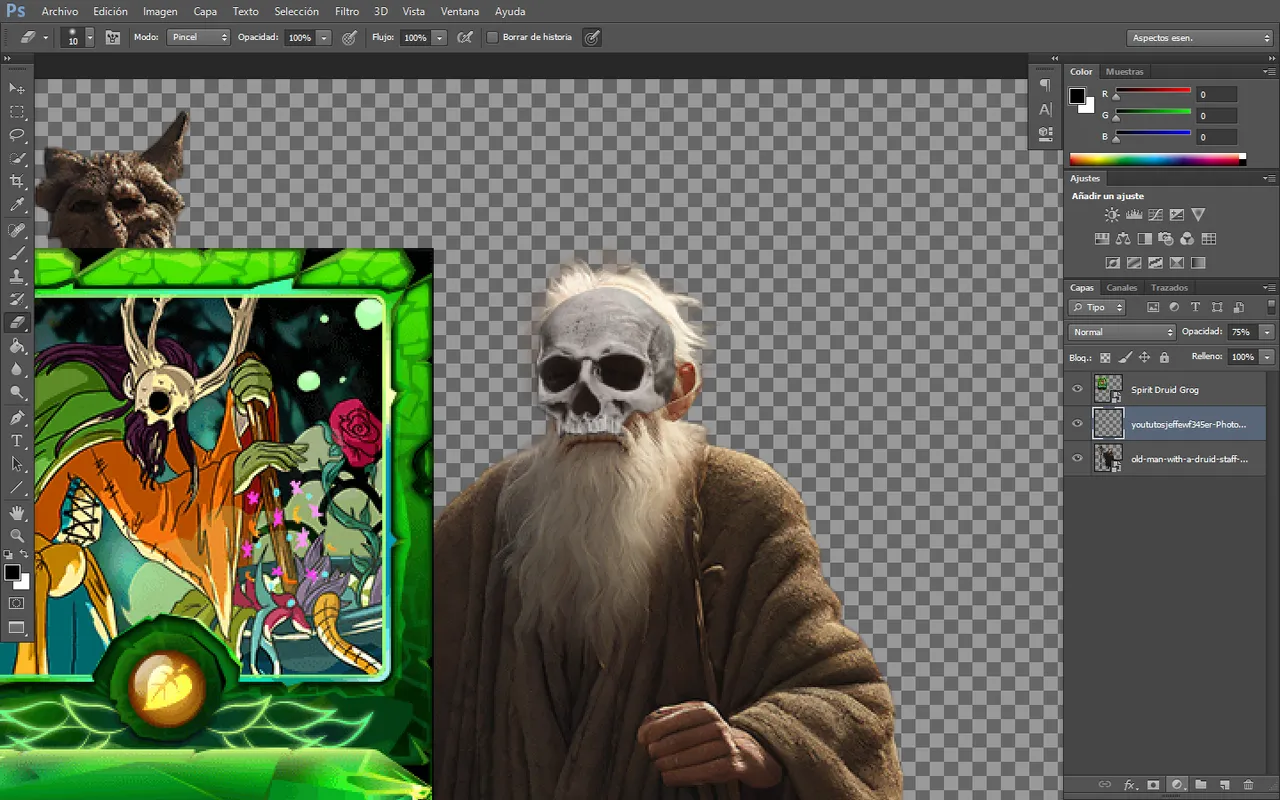The image size is (1280, 800).
Task: Click the color spectrum ramp
Action: click(x=1158, y=158)
